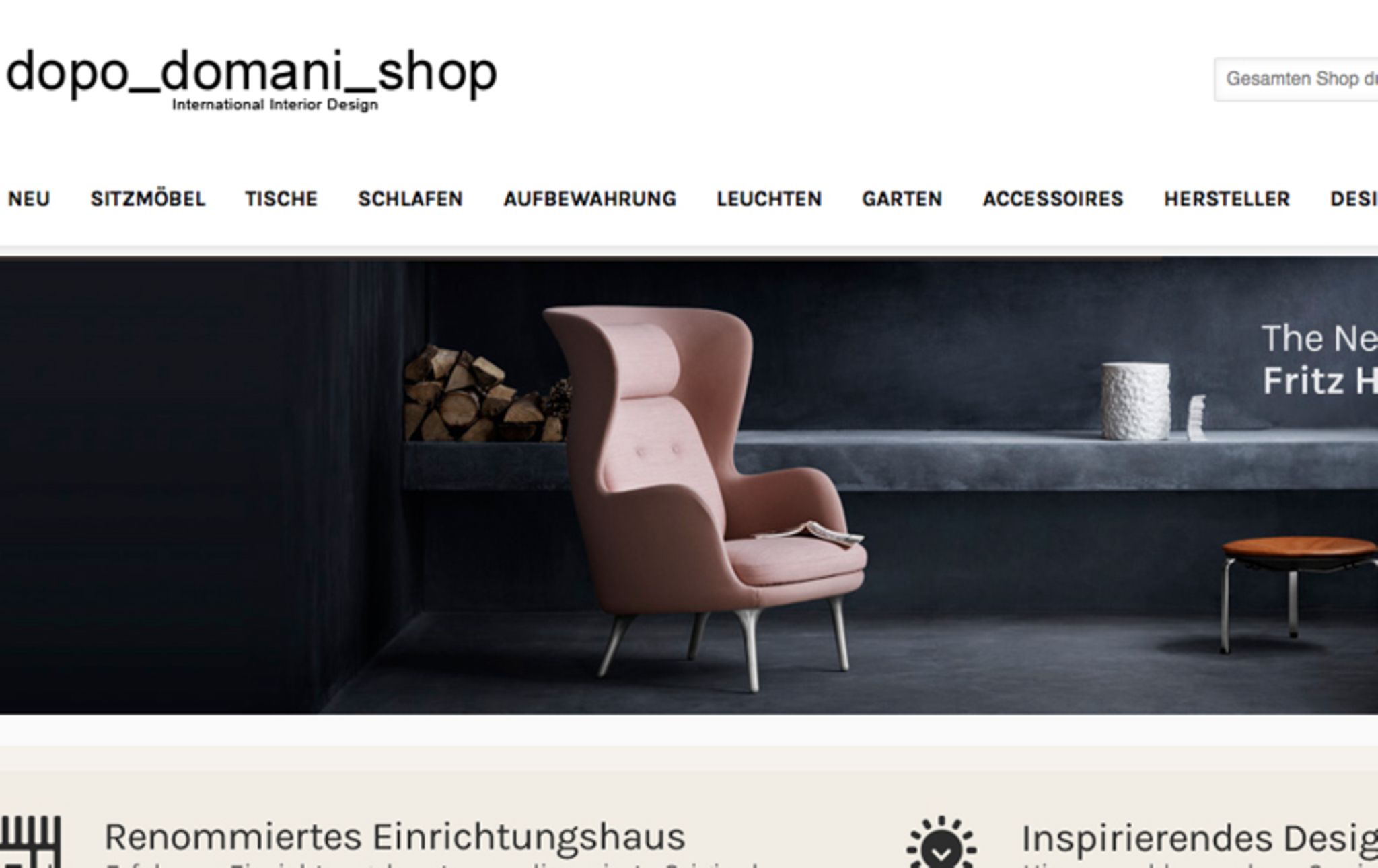Go to the SCHLAFEN category

click(410, 199)
